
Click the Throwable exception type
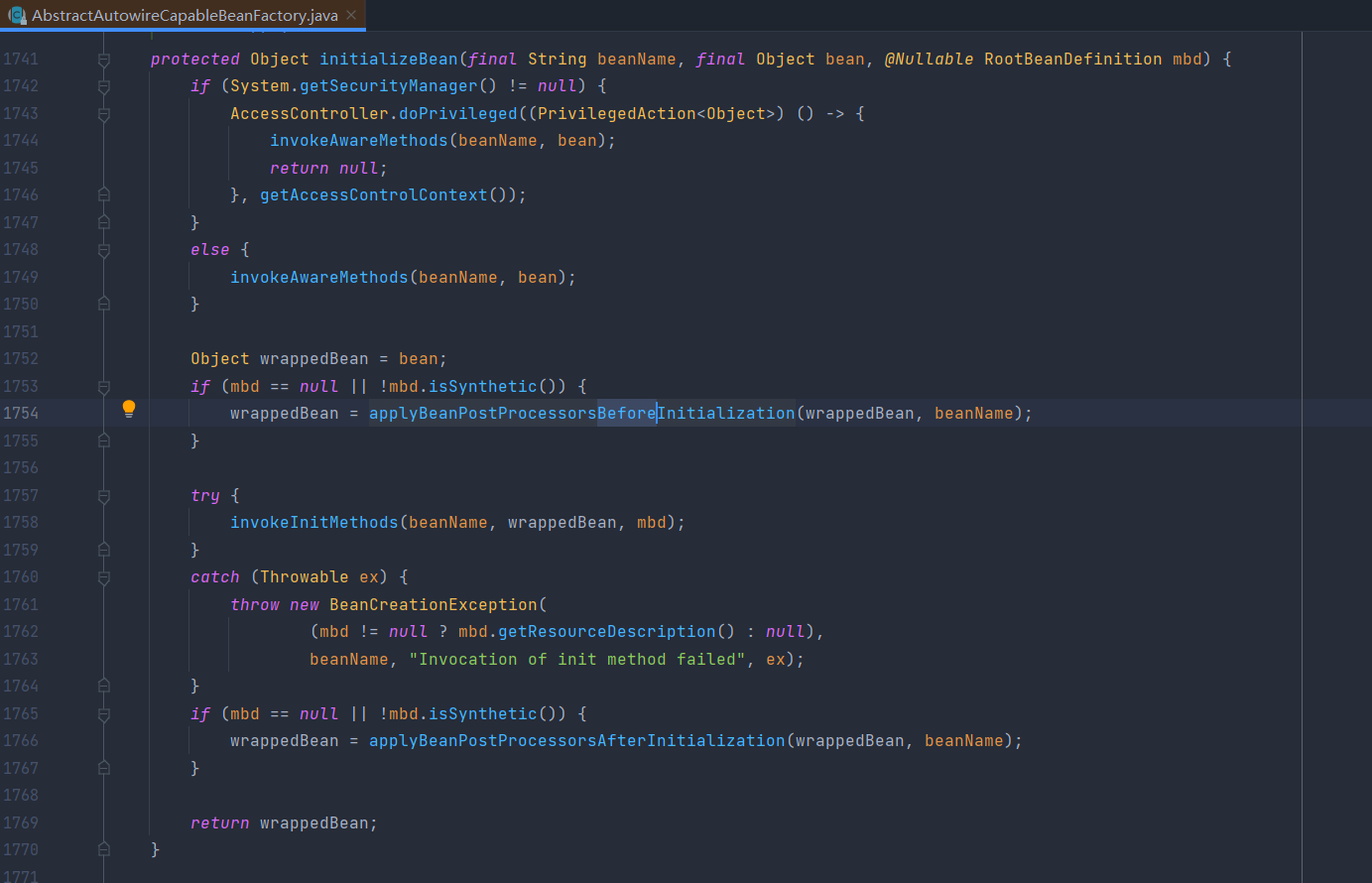305,577
